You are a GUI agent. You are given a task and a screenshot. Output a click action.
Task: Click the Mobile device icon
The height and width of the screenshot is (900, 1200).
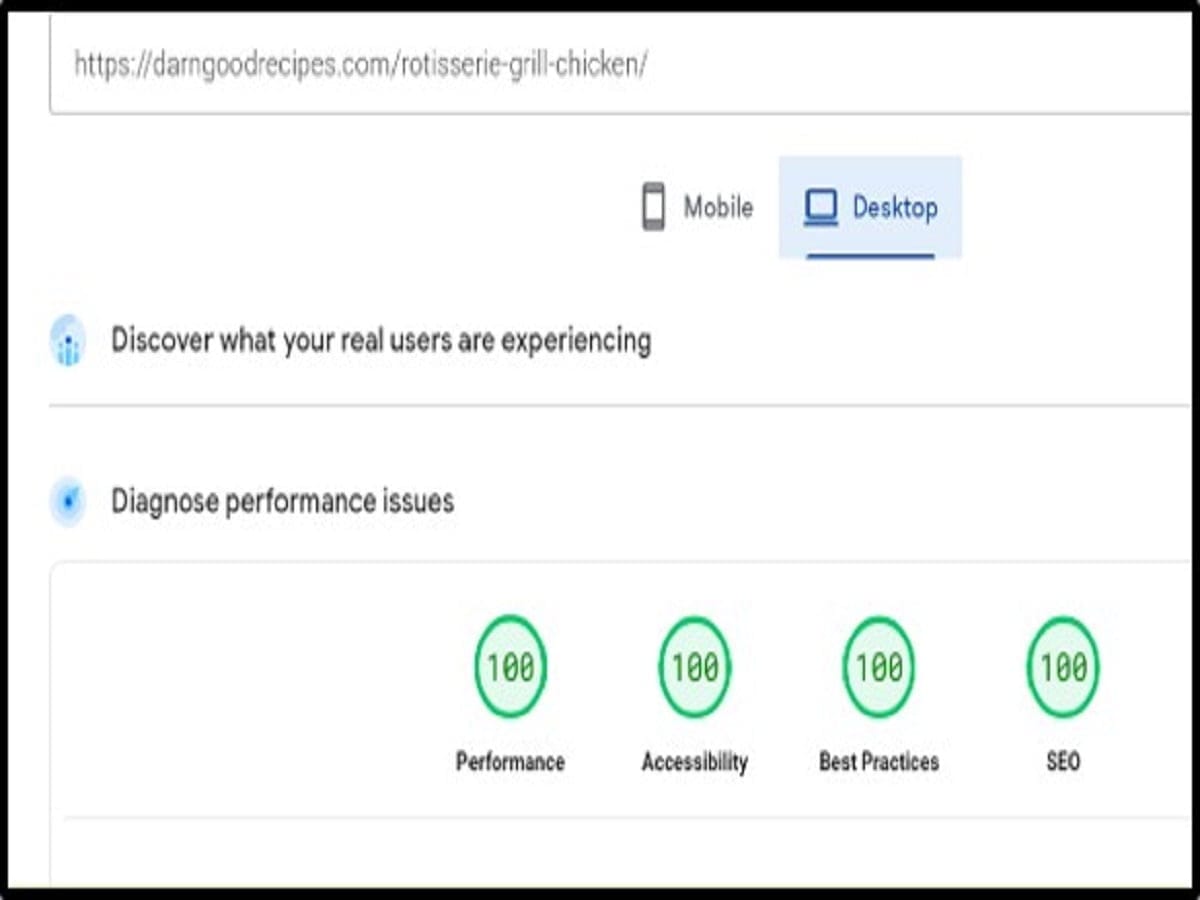click(653, 207)
